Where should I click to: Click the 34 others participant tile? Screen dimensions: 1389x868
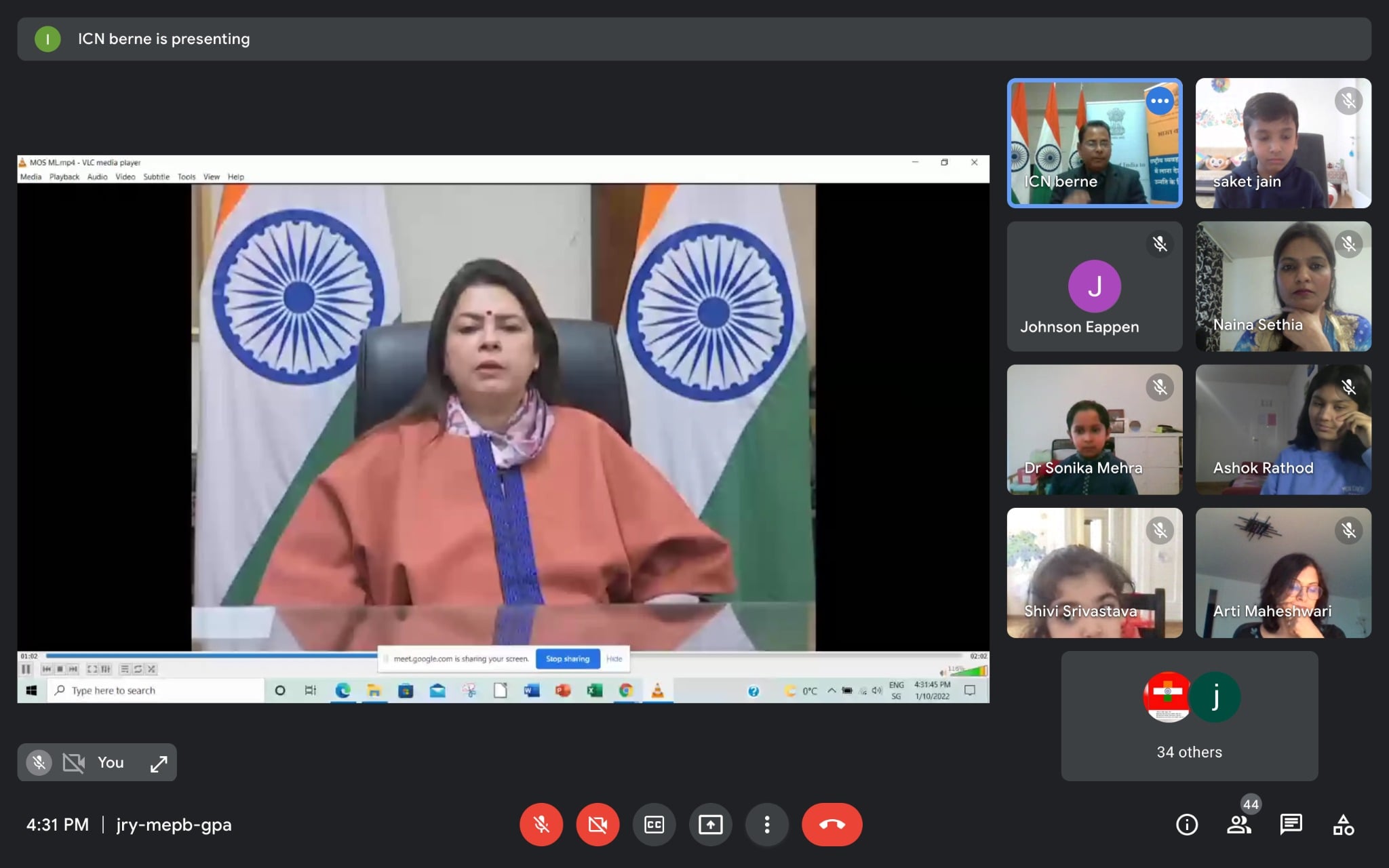click(1189, 716)
